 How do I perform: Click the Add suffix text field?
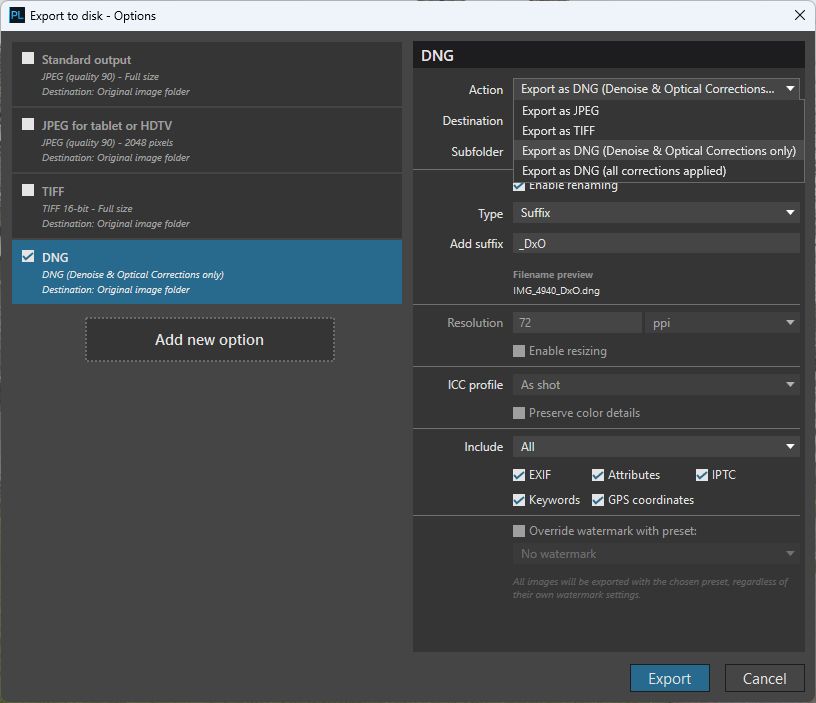point(656,244)
